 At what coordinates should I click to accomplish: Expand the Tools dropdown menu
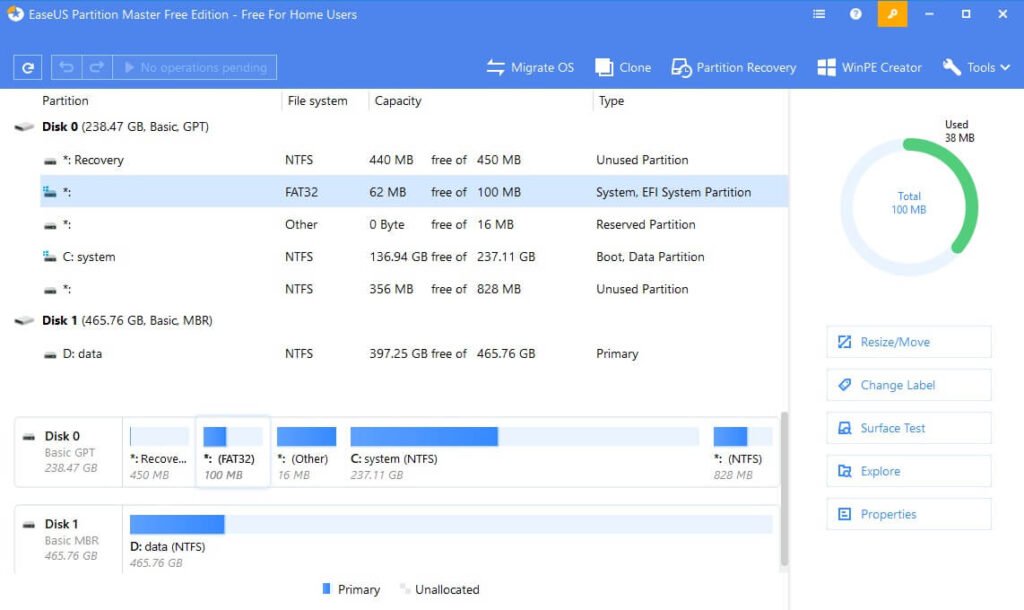point(976,67)
